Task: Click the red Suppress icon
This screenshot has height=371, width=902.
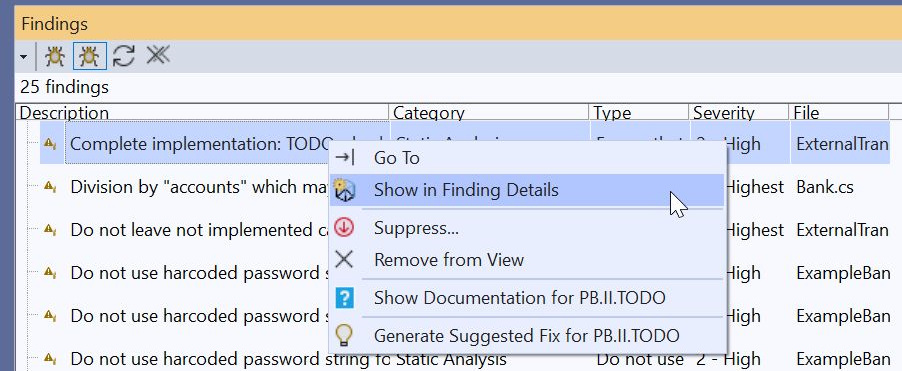Action: (344, 228)
